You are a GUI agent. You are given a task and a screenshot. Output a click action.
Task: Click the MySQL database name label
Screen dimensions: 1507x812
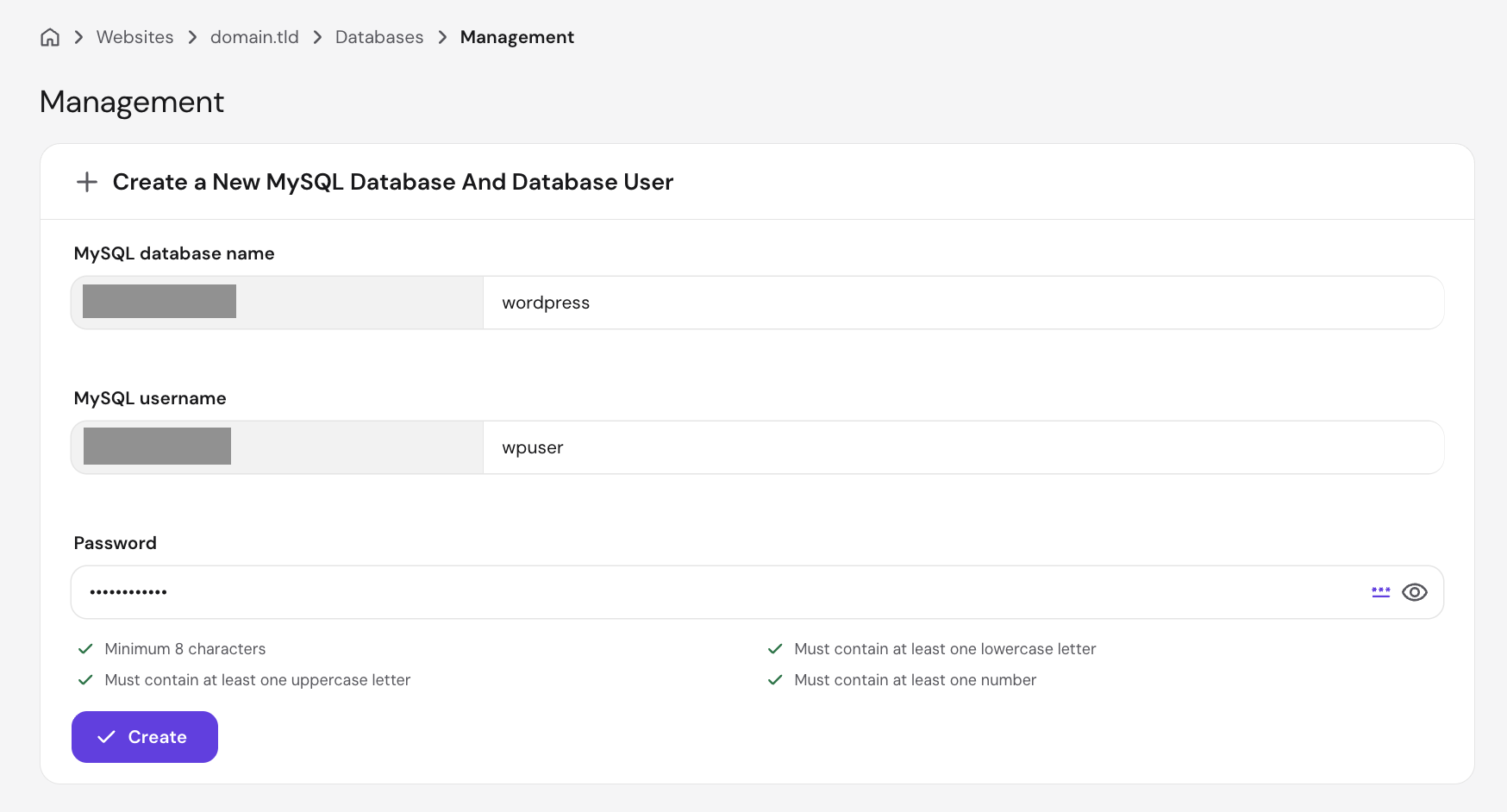point(174,253)
